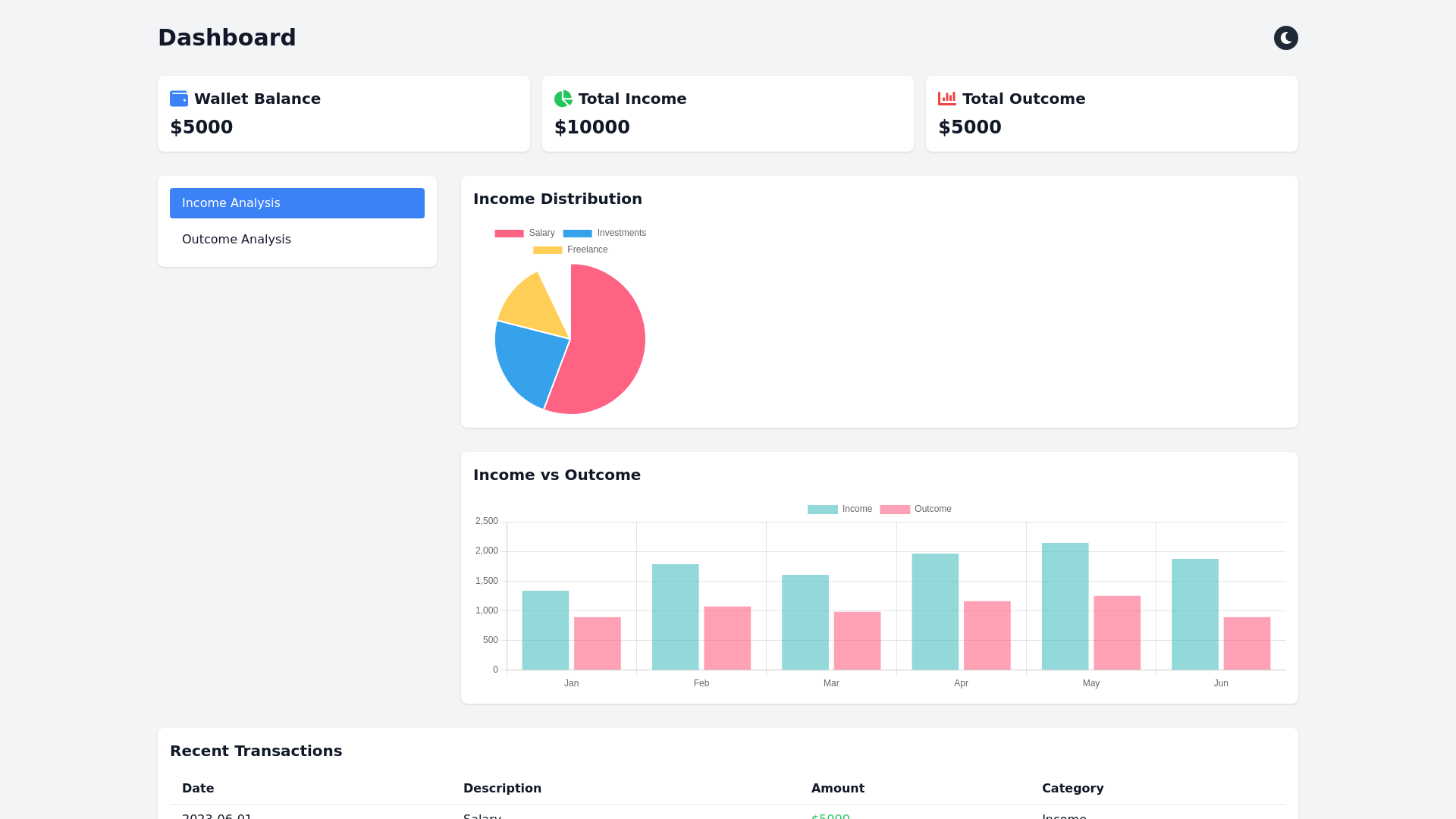The height and width of the screenshot is (819, 1456).
Task: Toggle dark mode moon button
Action: (x=1285, y=38)
